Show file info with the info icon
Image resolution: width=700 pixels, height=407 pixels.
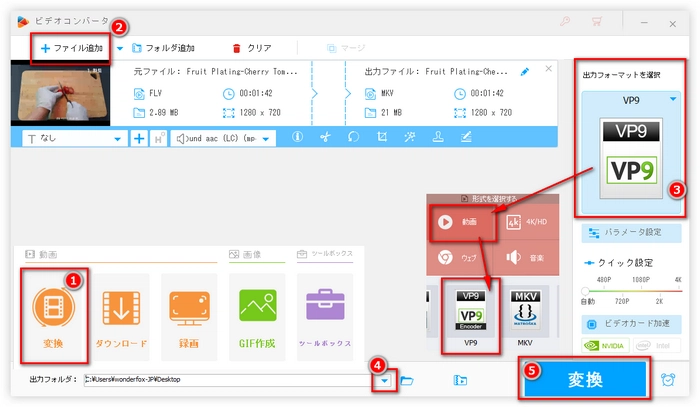pyautogui.click(x=297, y=138)
